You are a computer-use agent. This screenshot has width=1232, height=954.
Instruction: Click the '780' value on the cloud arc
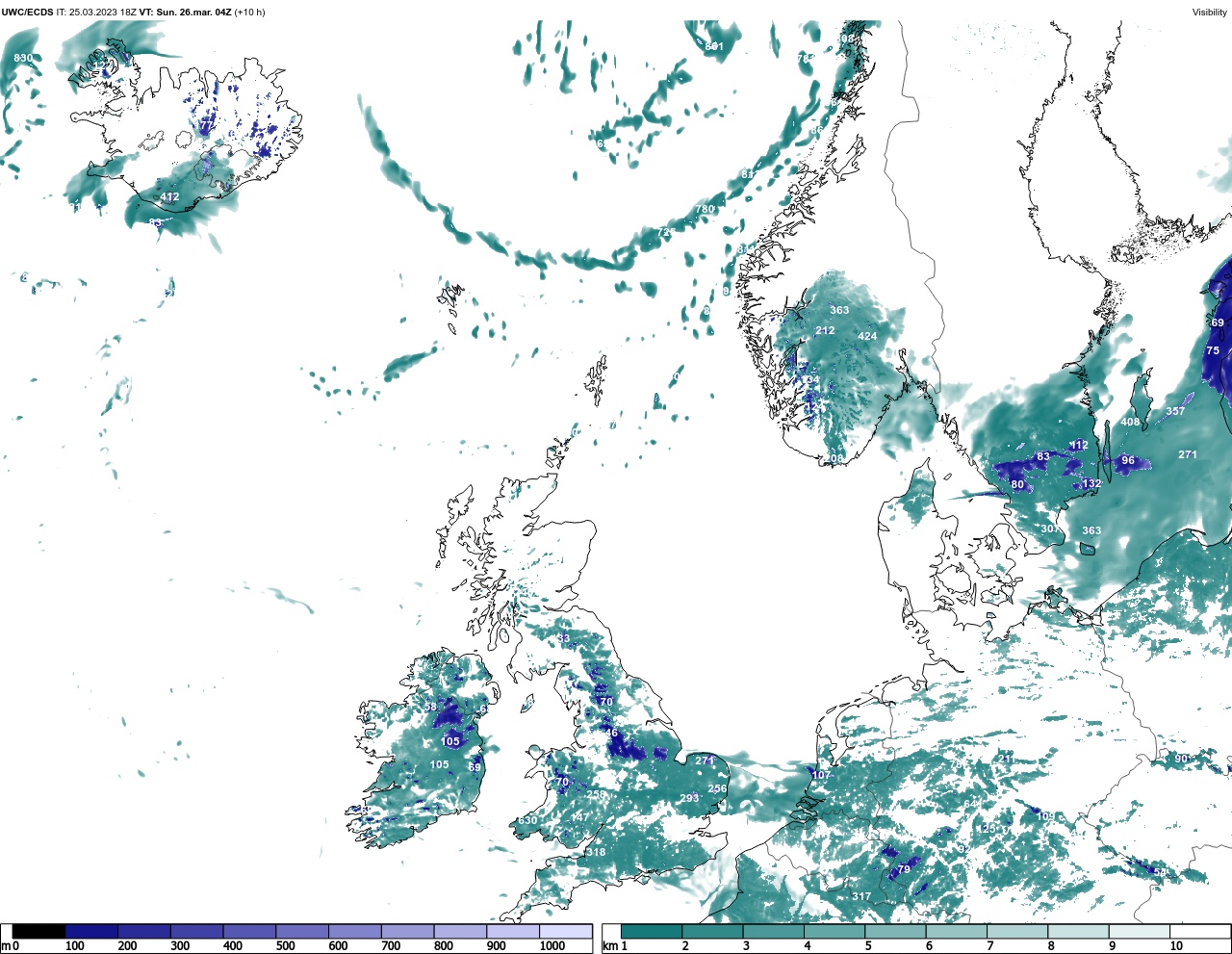[705, 209]
